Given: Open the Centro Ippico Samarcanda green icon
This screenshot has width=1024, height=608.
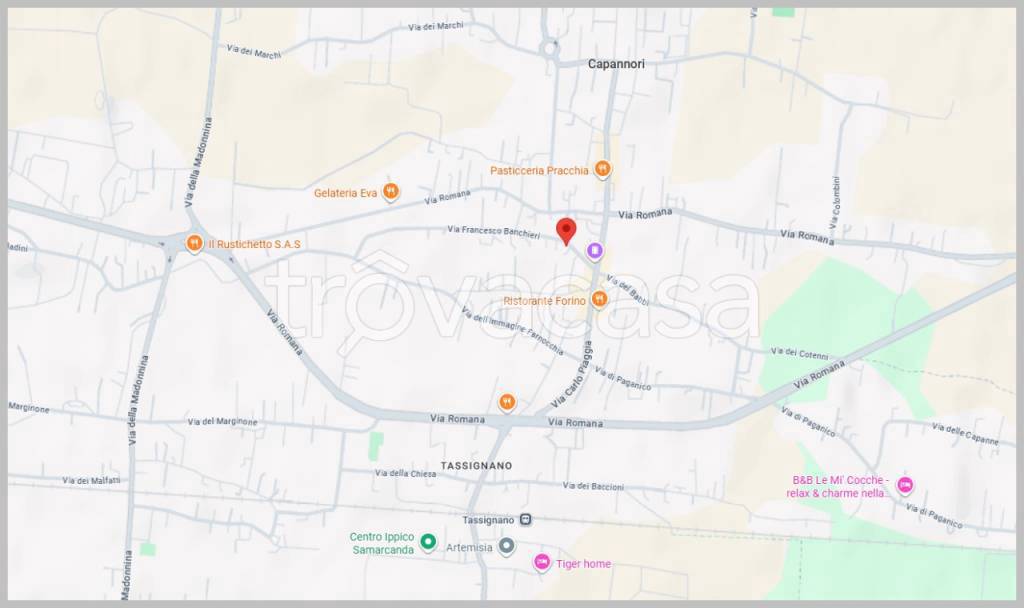Looking at the screenshot, I should pyautogui.click(x=428, y=542).
